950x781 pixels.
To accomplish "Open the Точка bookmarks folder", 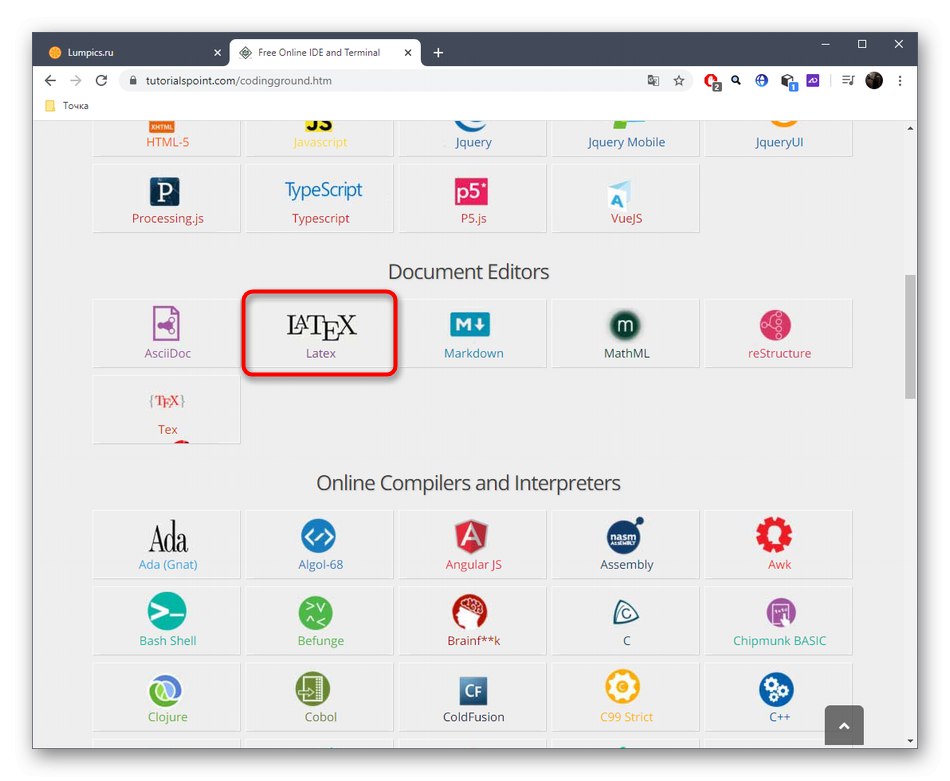I will tap(67, 105).
